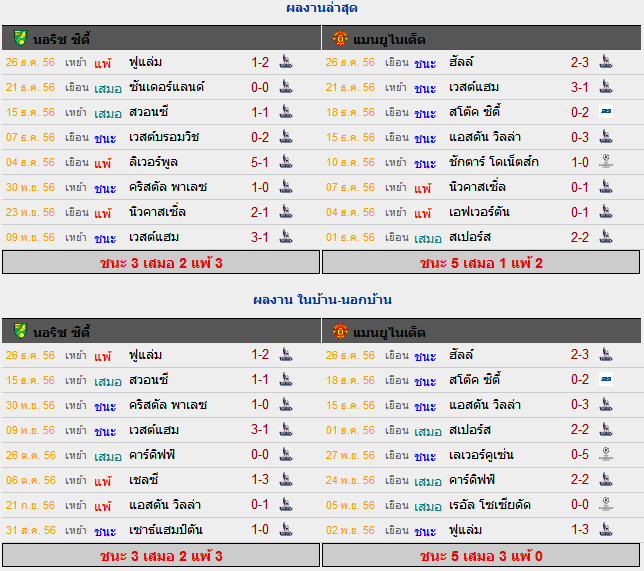The image size is (644, 571).
Task: Open league icon on เซาธ์แฮมป์ตัน 1-0 row
Action: 286,530
